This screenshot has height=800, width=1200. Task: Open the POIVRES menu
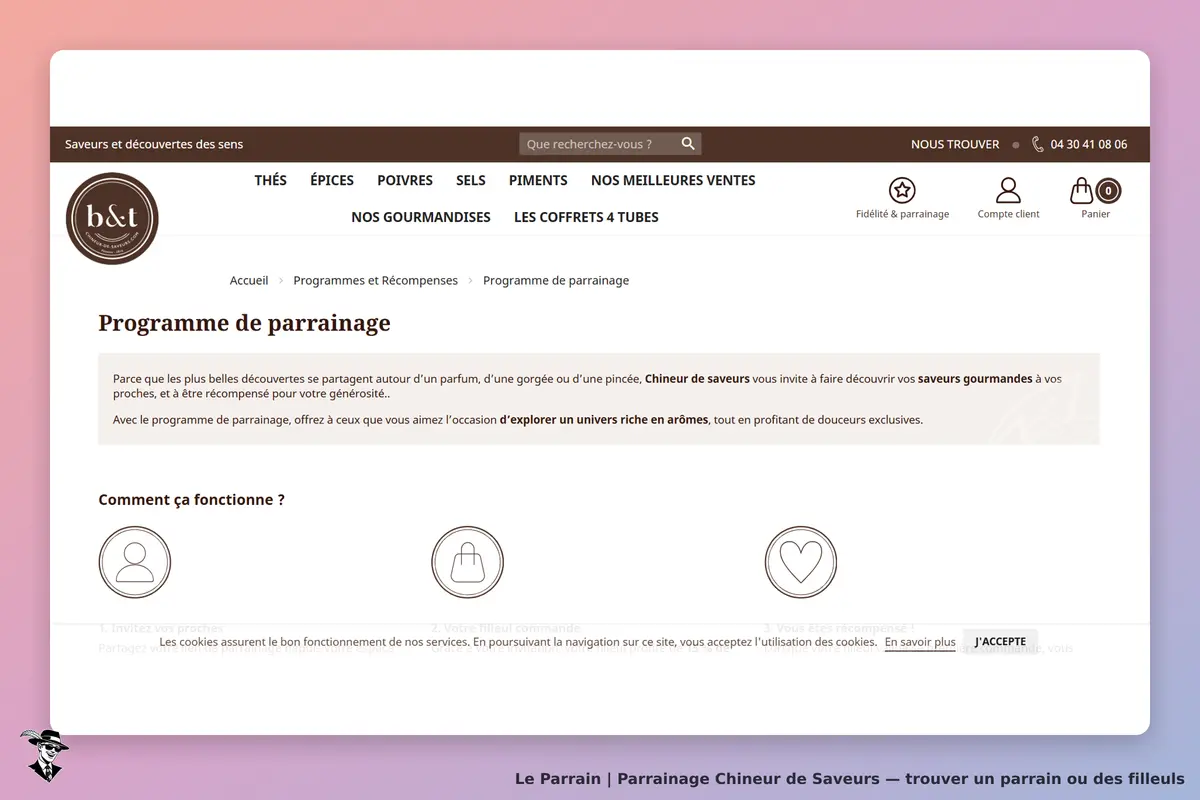click(405, 181)
